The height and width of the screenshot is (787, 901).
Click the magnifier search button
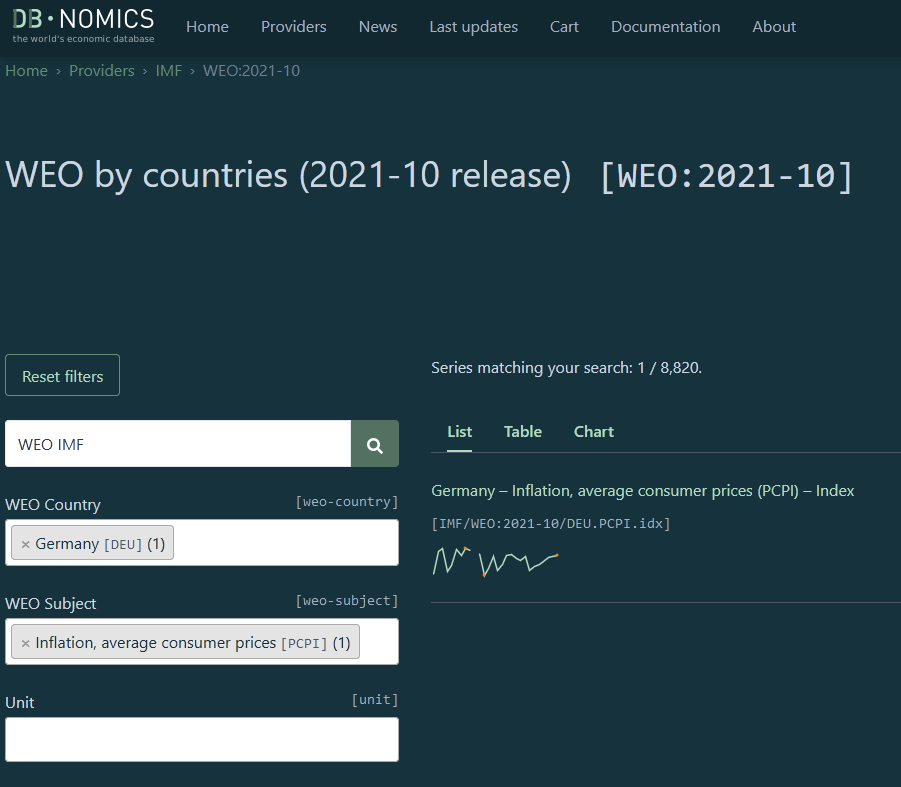click(375, 443)
